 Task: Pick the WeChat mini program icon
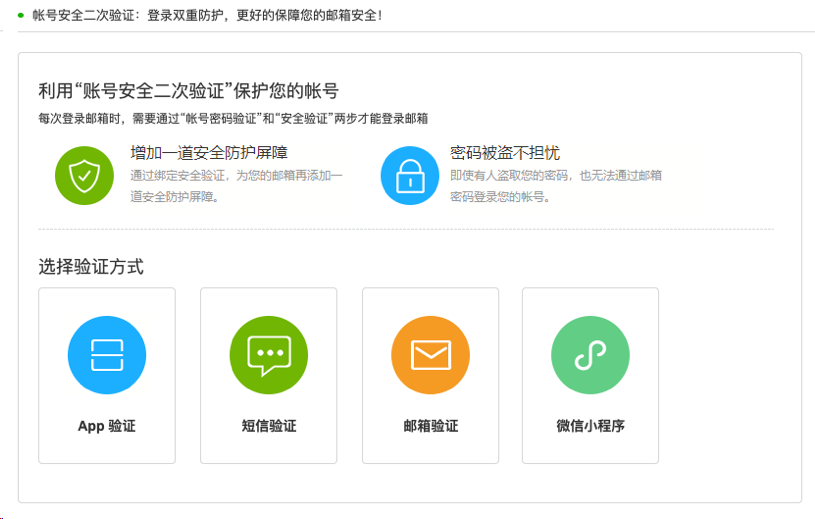(x=590, y=355)
